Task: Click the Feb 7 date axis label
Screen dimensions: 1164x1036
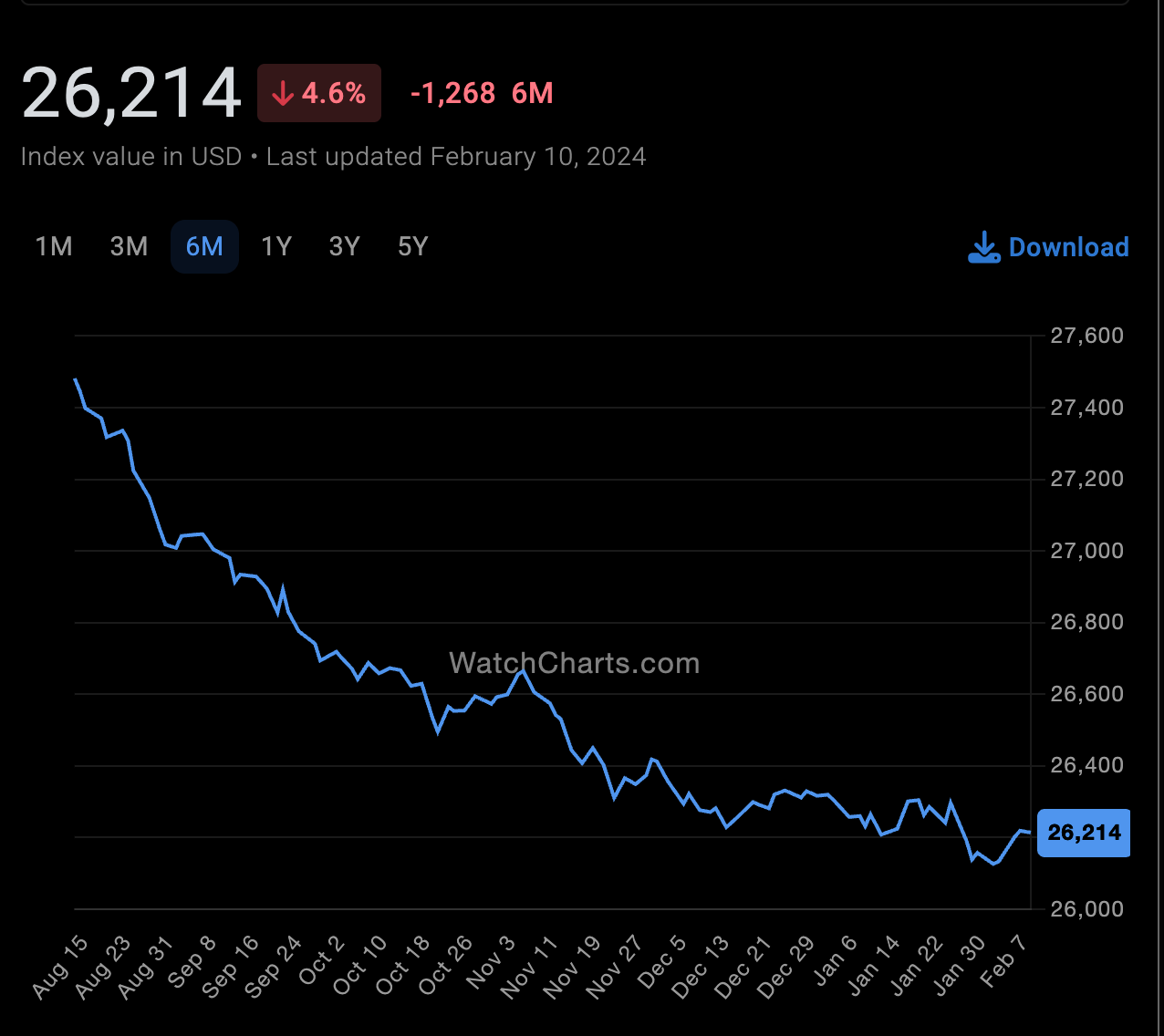Action: coord(1003,961)
